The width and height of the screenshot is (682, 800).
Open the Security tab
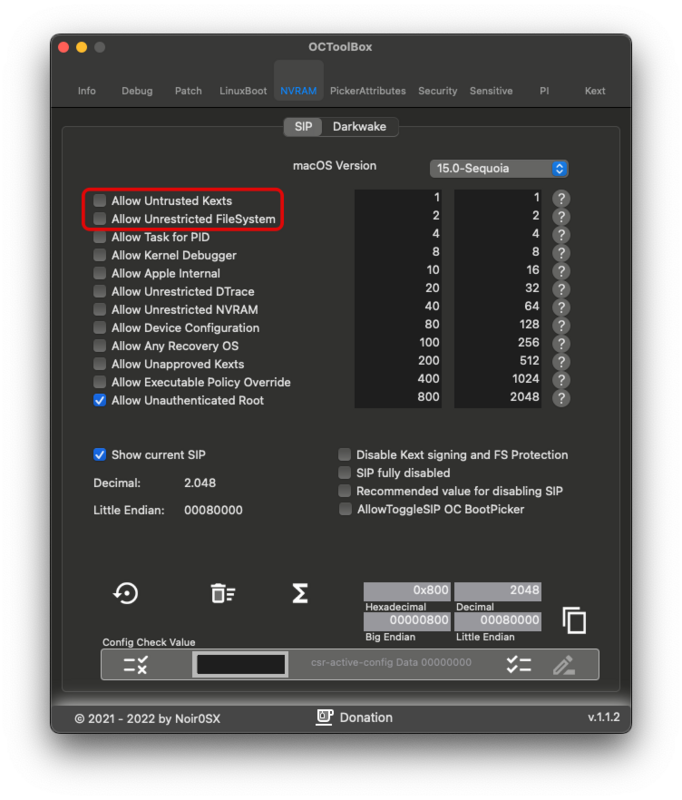[x=438, y=91]
